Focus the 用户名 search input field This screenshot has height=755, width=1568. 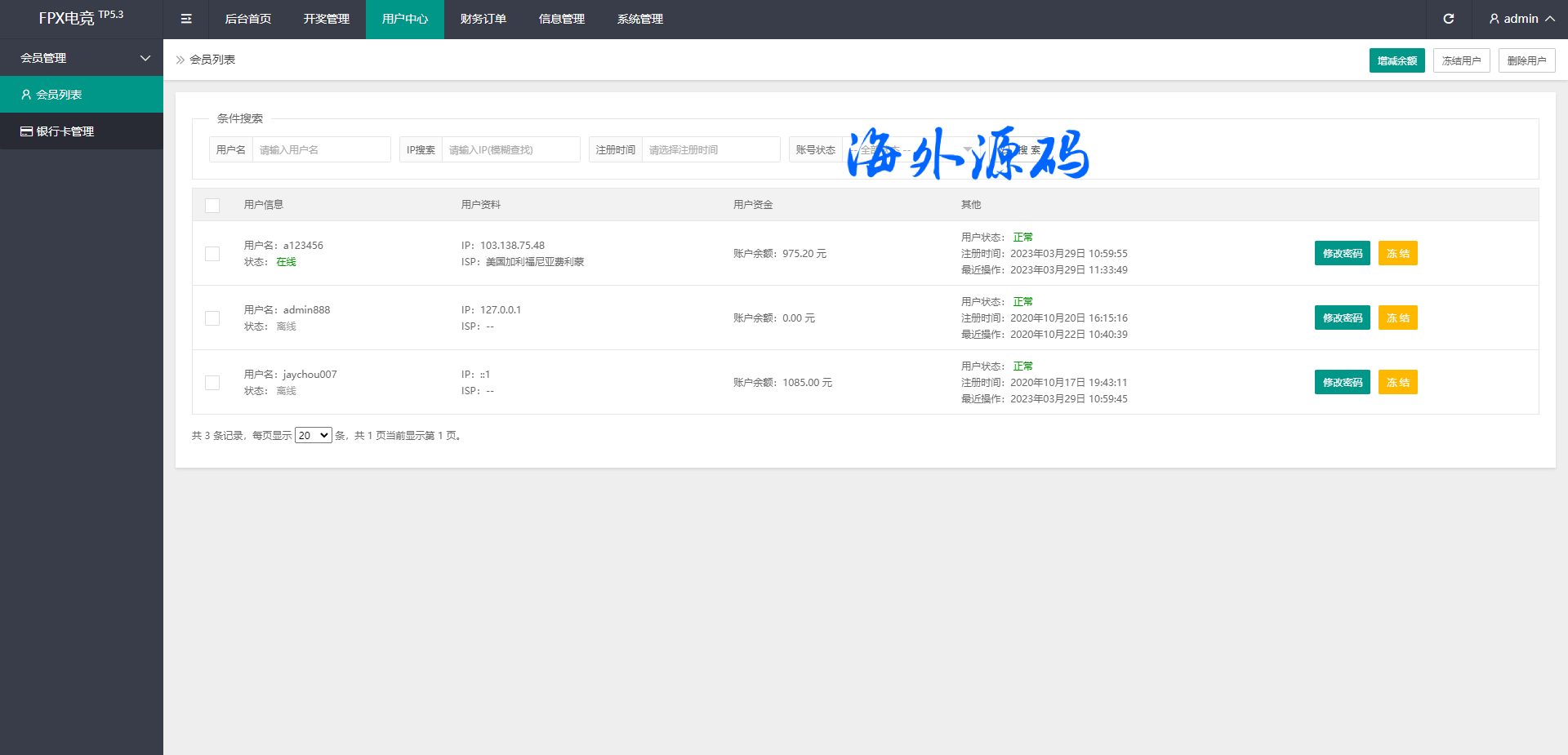point(321,150)
